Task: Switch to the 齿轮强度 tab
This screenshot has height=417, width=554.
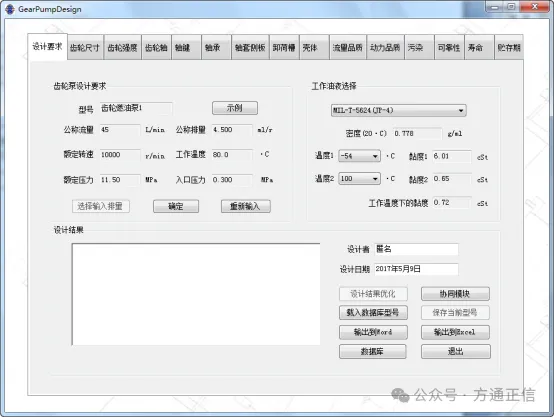Action: 122,48
